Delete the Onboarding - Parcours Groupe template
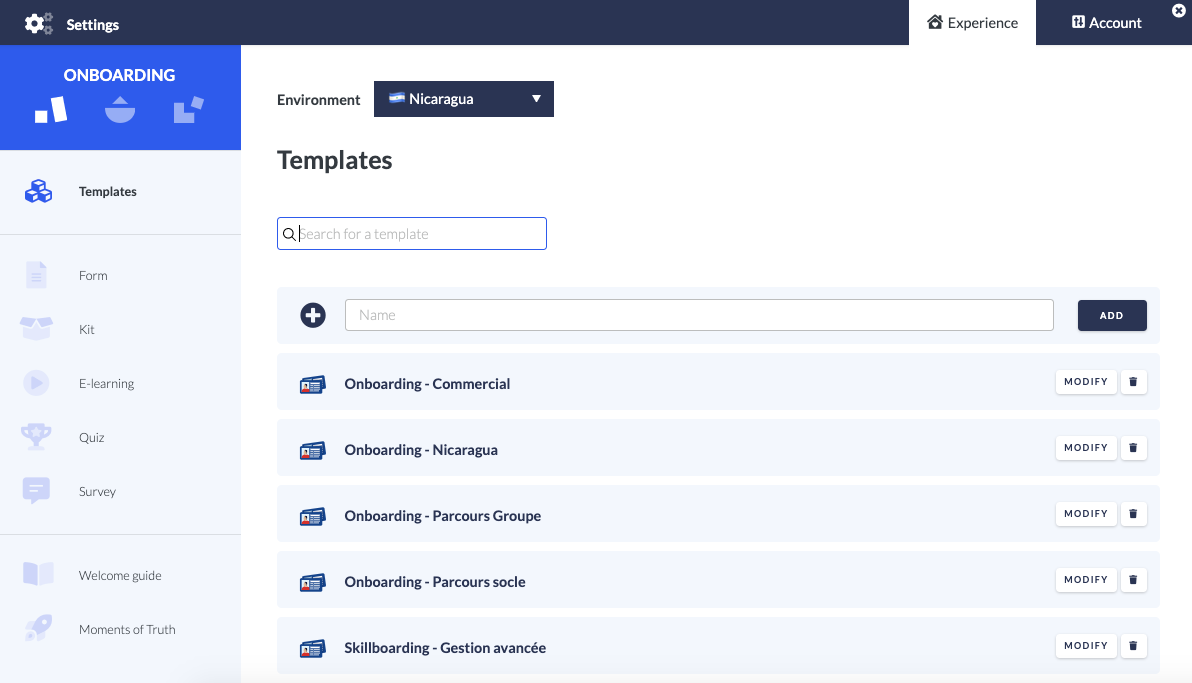The height and width of the screenshot is (683, 1192). pos(1133,514)
